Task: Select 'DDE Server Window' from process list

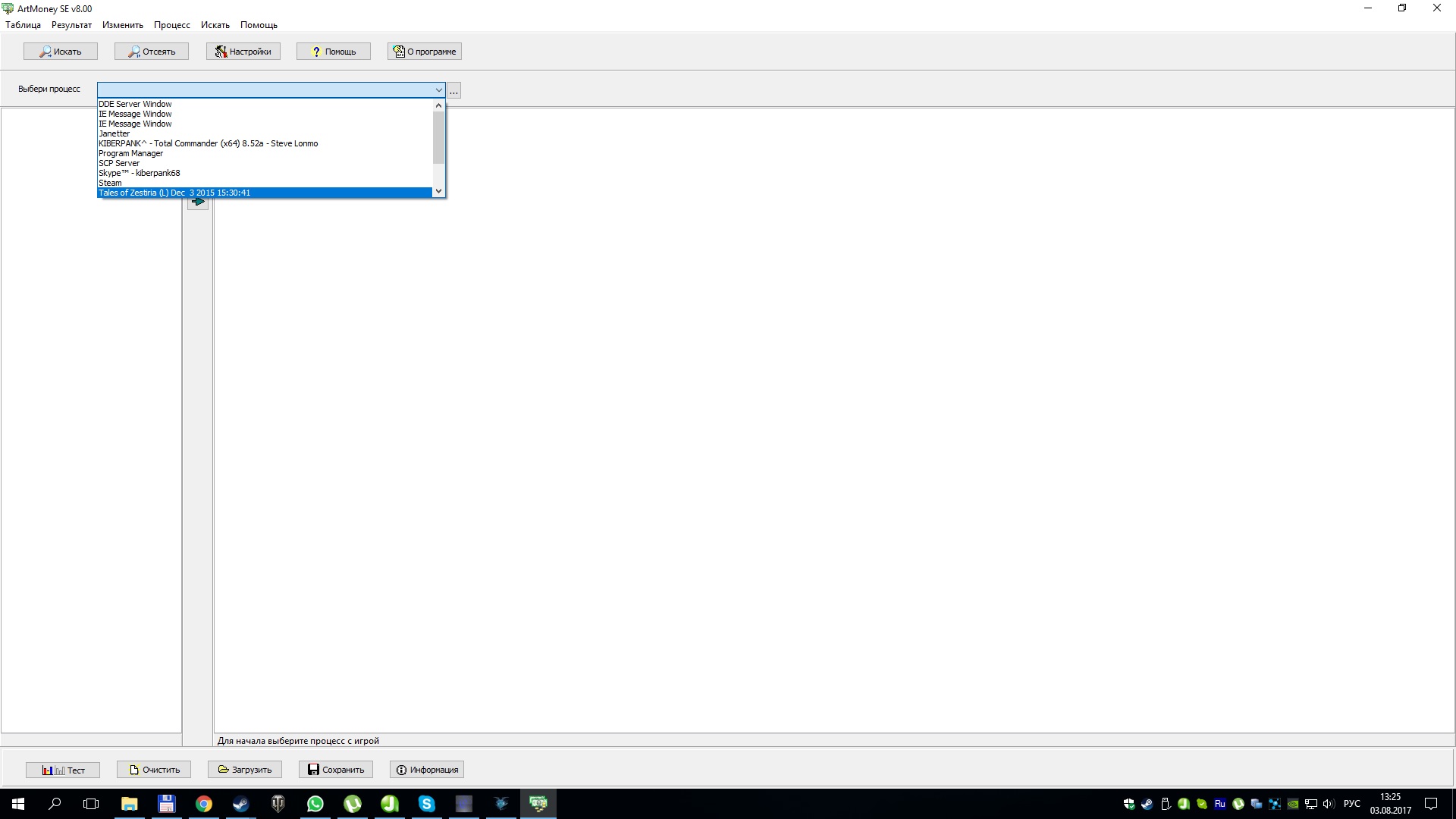Action: pyautogui.click(x=265, y=104)
